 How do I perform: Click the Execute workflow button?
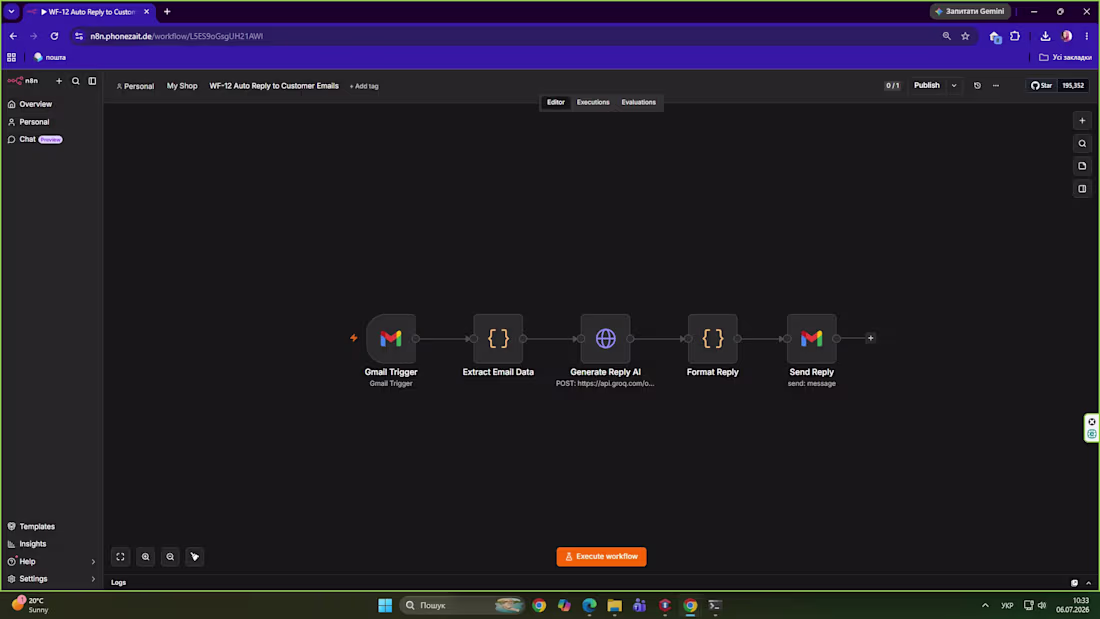601,557
